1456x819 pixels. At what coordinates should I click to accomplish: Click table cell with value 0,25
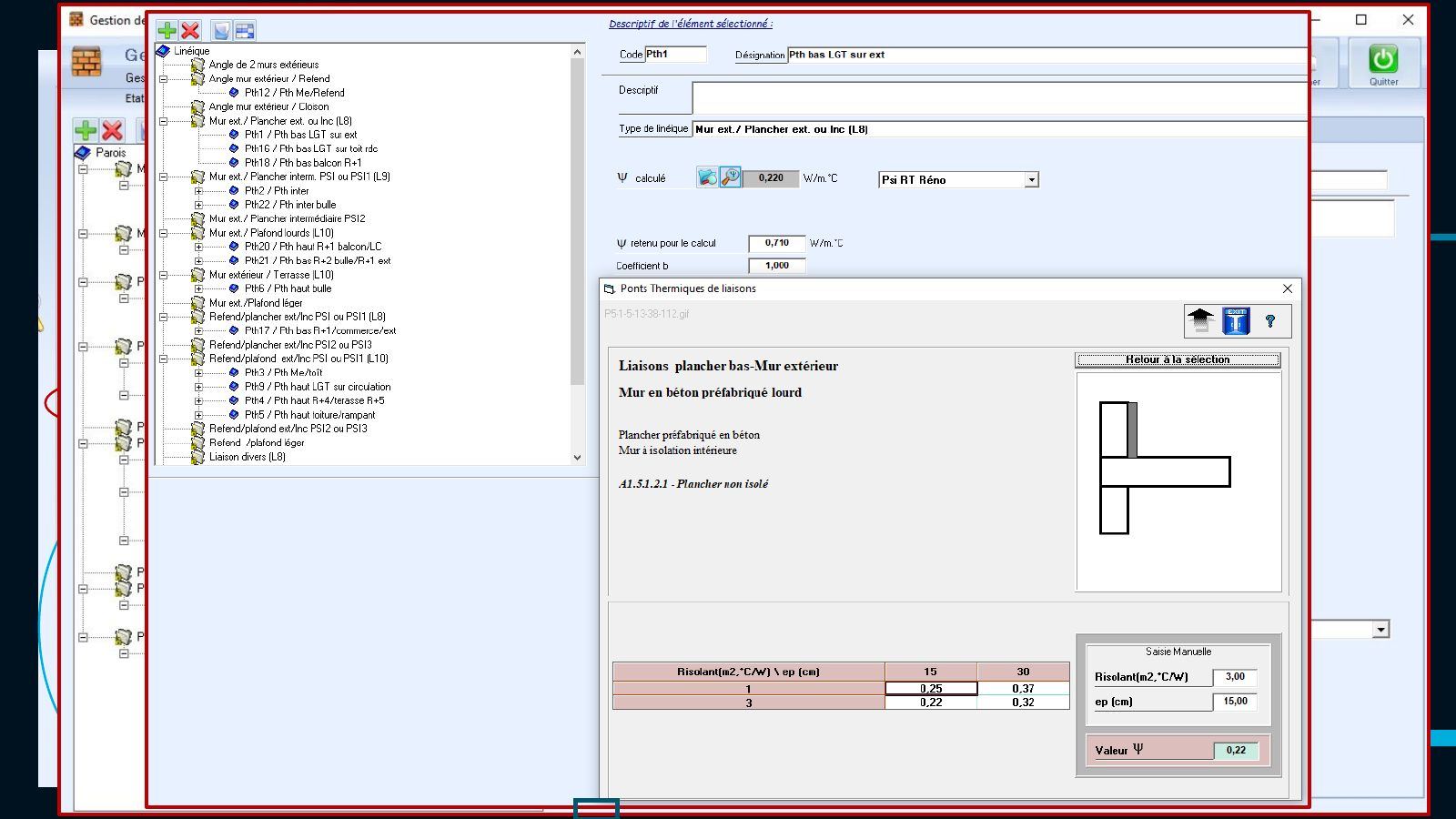(x=931, y=689)
